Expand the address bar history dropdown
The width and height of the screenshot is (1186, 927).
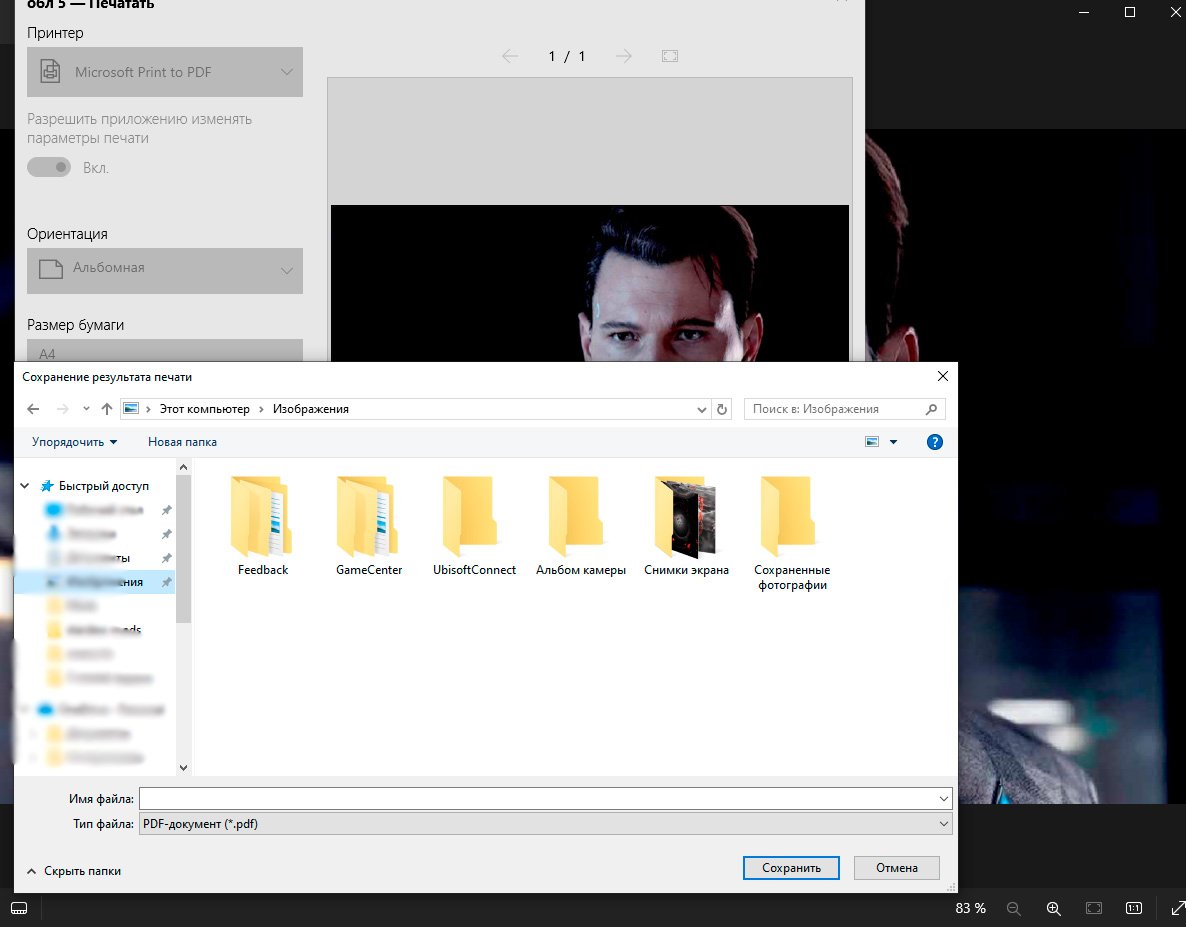coord(701,409)
